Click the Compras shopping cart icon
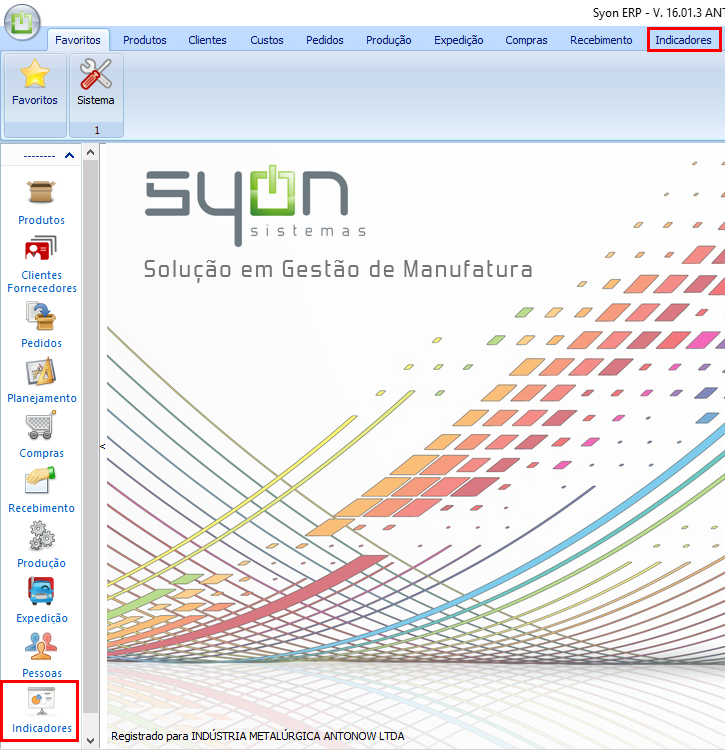 pyautogui.click(x=41, y=427)
